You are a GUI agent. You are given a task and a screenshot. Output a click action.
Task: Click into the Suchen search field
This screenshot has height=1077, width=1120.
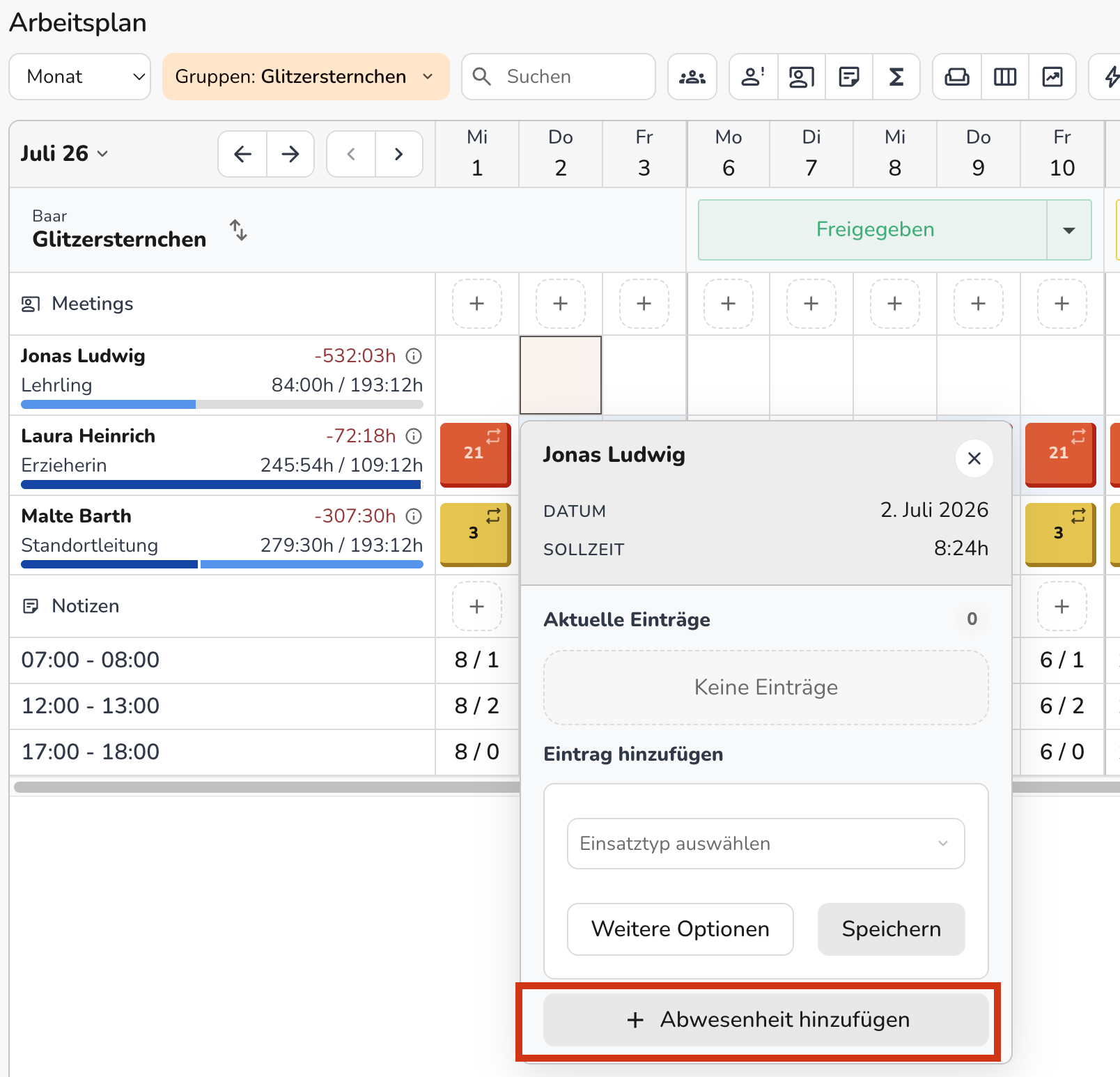point(559,77)
